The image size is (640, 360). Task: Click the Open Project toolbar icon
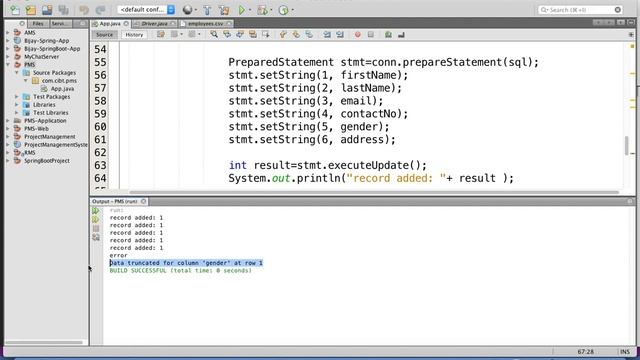tap(47, 10)
